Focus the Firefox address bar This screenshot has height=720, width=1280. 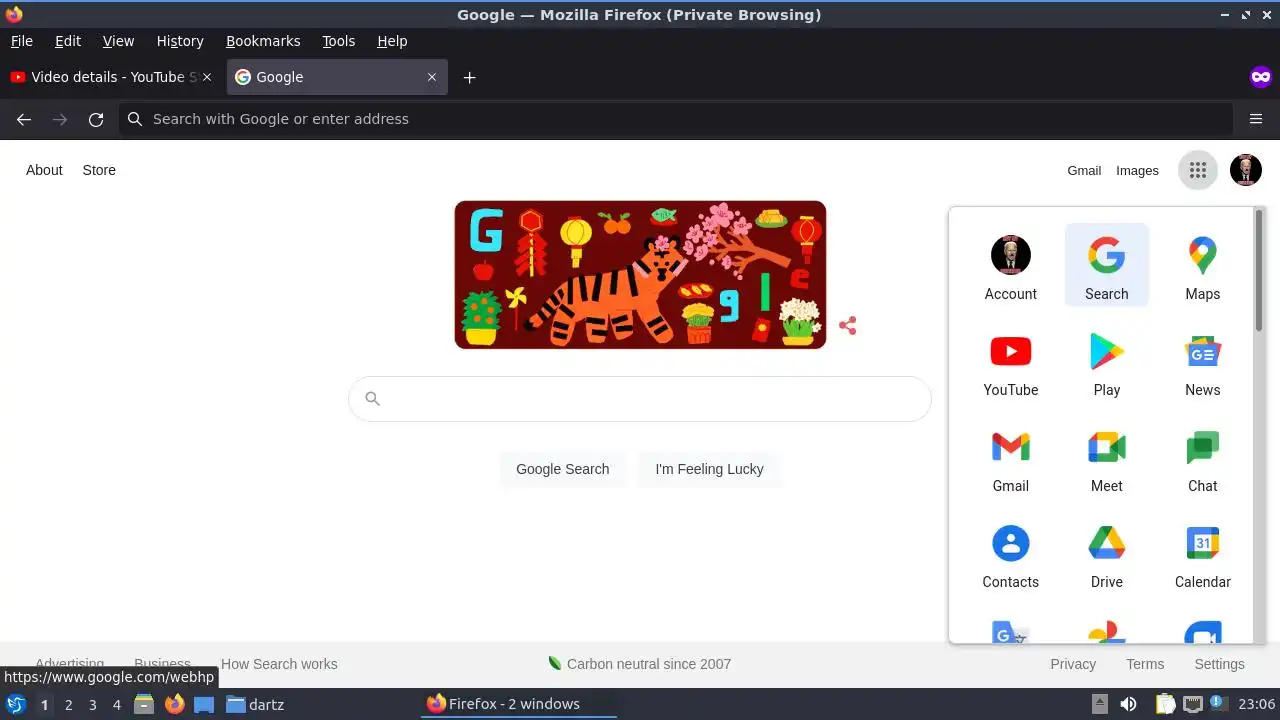pos(676,119)
